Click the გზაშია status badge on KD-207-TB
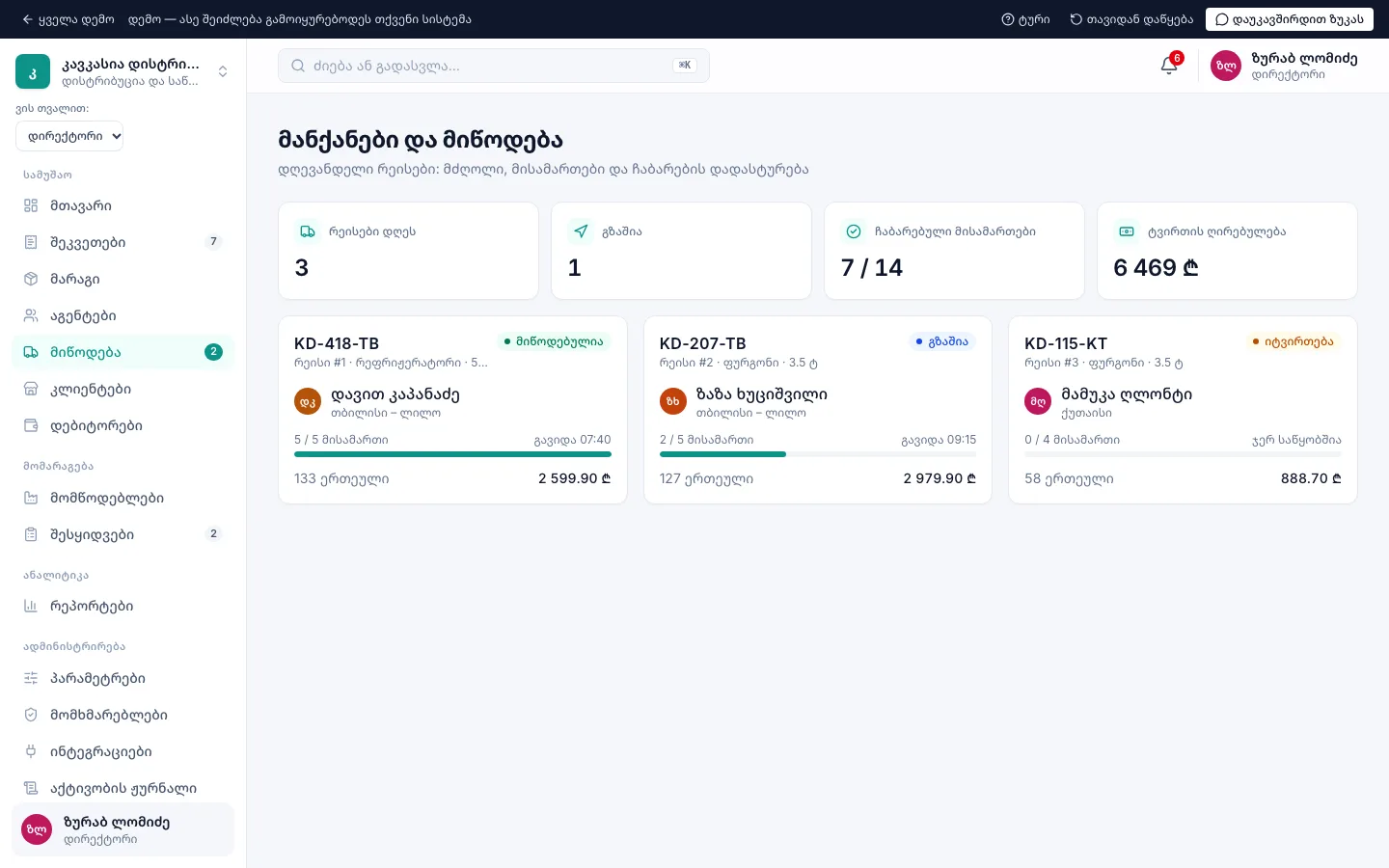This screenshot has height=868, width=1389. 941,341
